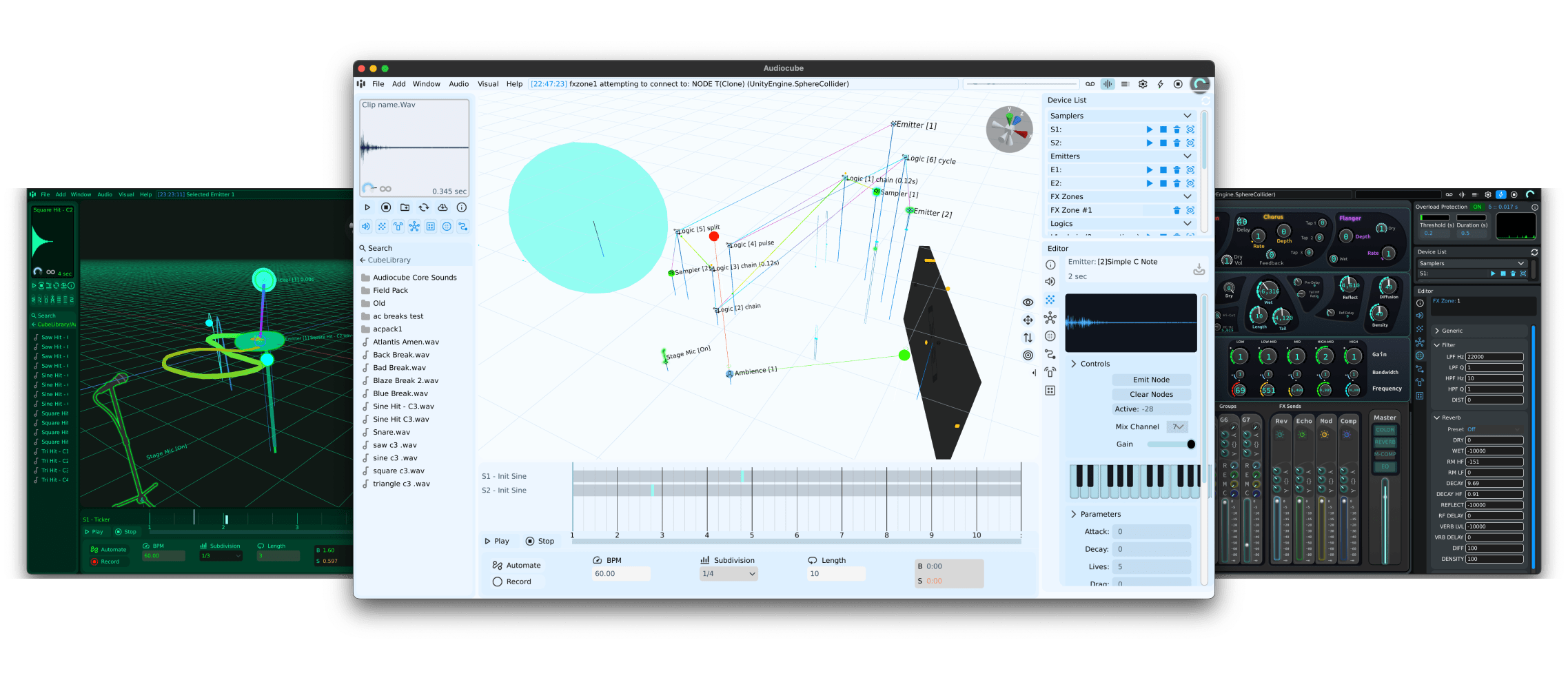Collapse the Samplers section in the Device List

[x=1187, y=115]
